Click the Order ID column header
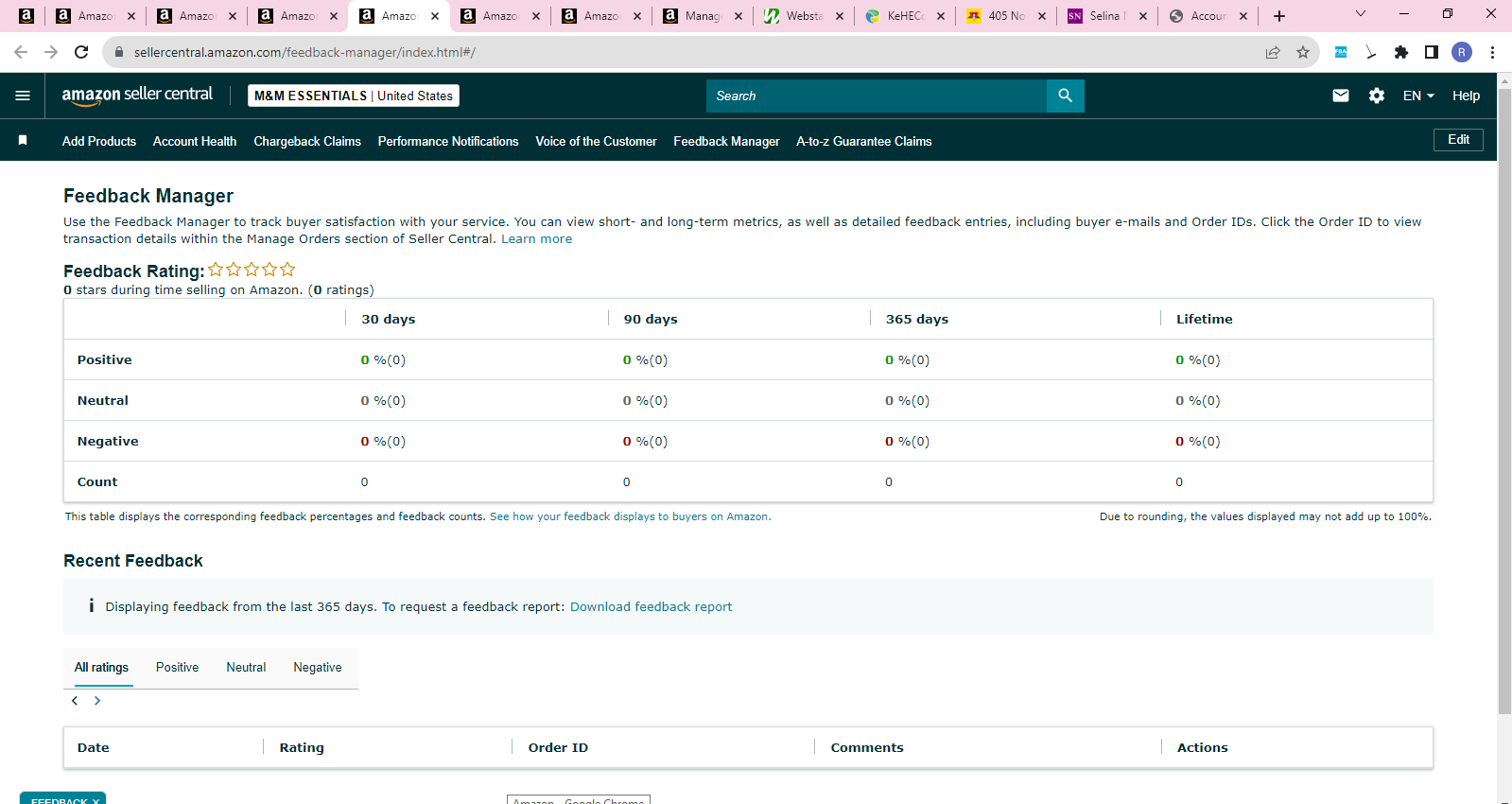Image resolution: width=1512 pixels, height=804 pixels. tap(558, 747)
